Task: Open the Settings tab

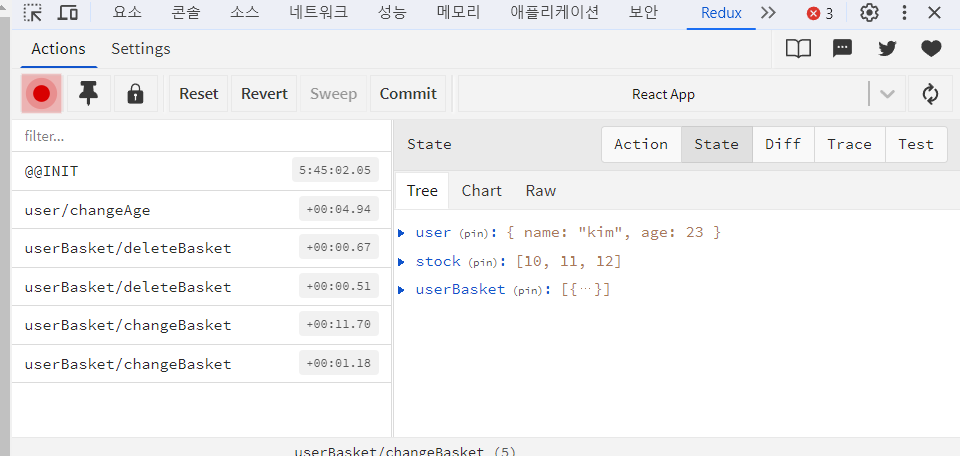Action: click(x=141, y=49)
